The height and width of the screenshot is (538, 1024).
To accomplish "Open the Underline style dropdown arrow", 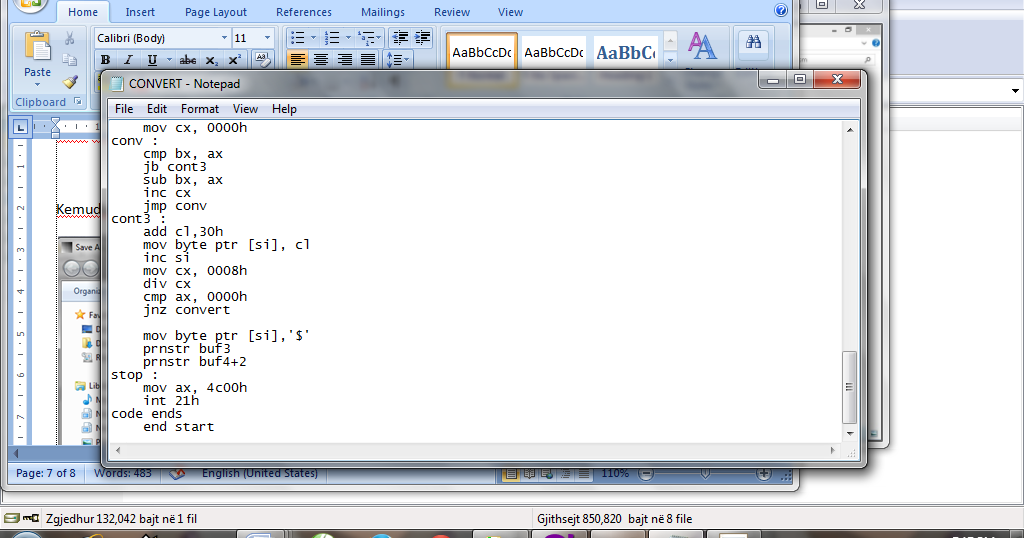I will coord(169,60).
